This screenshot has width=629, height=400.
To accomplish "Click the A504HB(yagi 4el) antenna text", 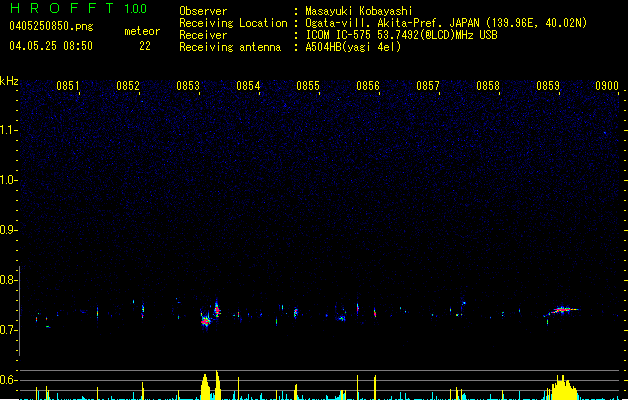I will click(353, 47).
